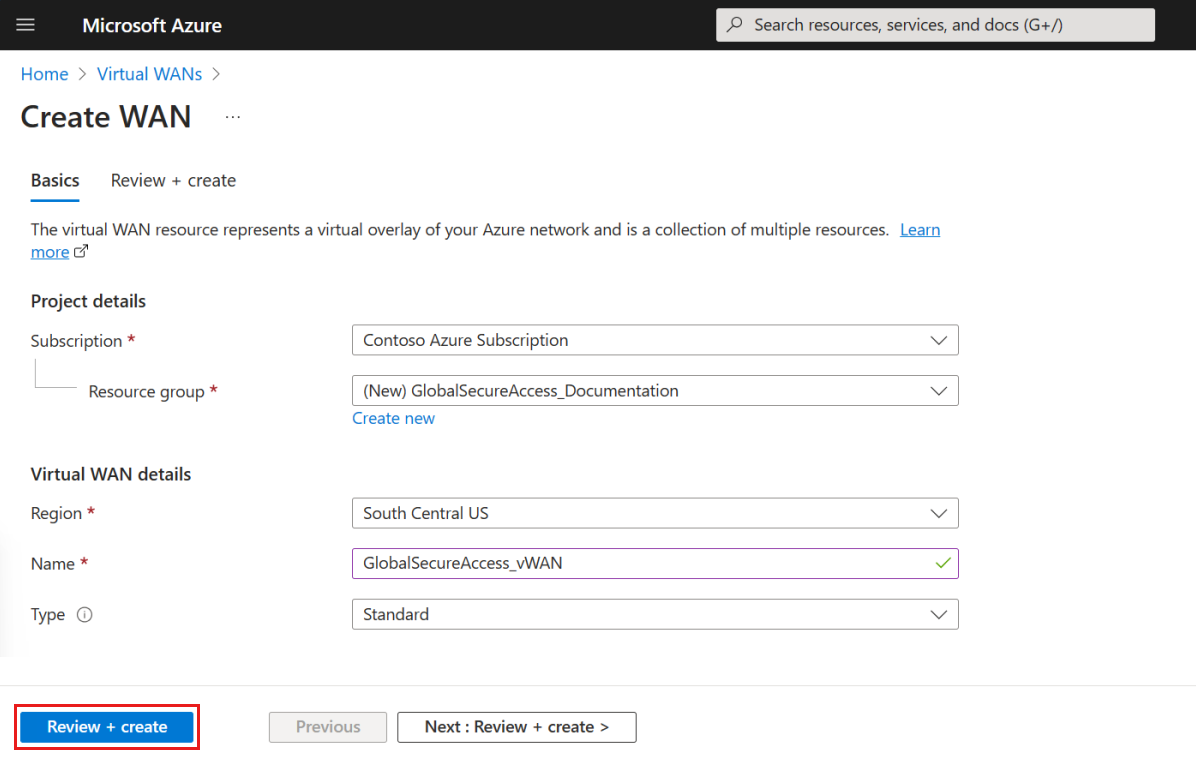1196x762 pixels.
Task: Open the Learn more link
Action: pyautogui.click(x=919, y=230)
